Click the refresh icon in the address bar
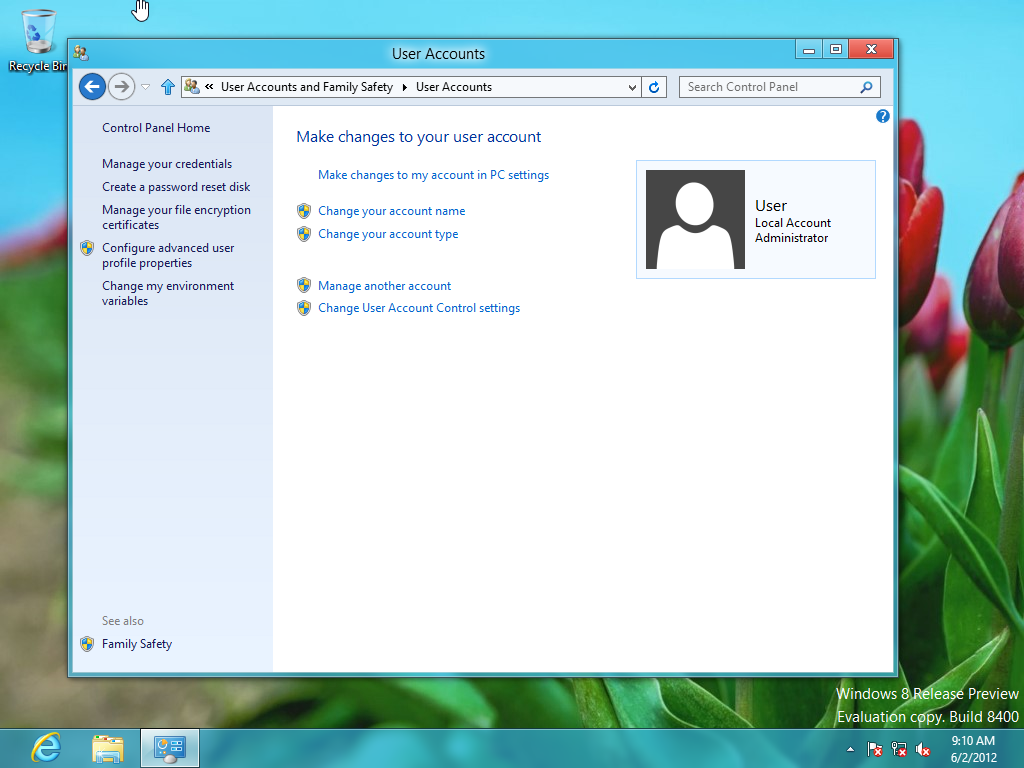This screenshot has width=1024, height=768. click(x=654, y=86)
